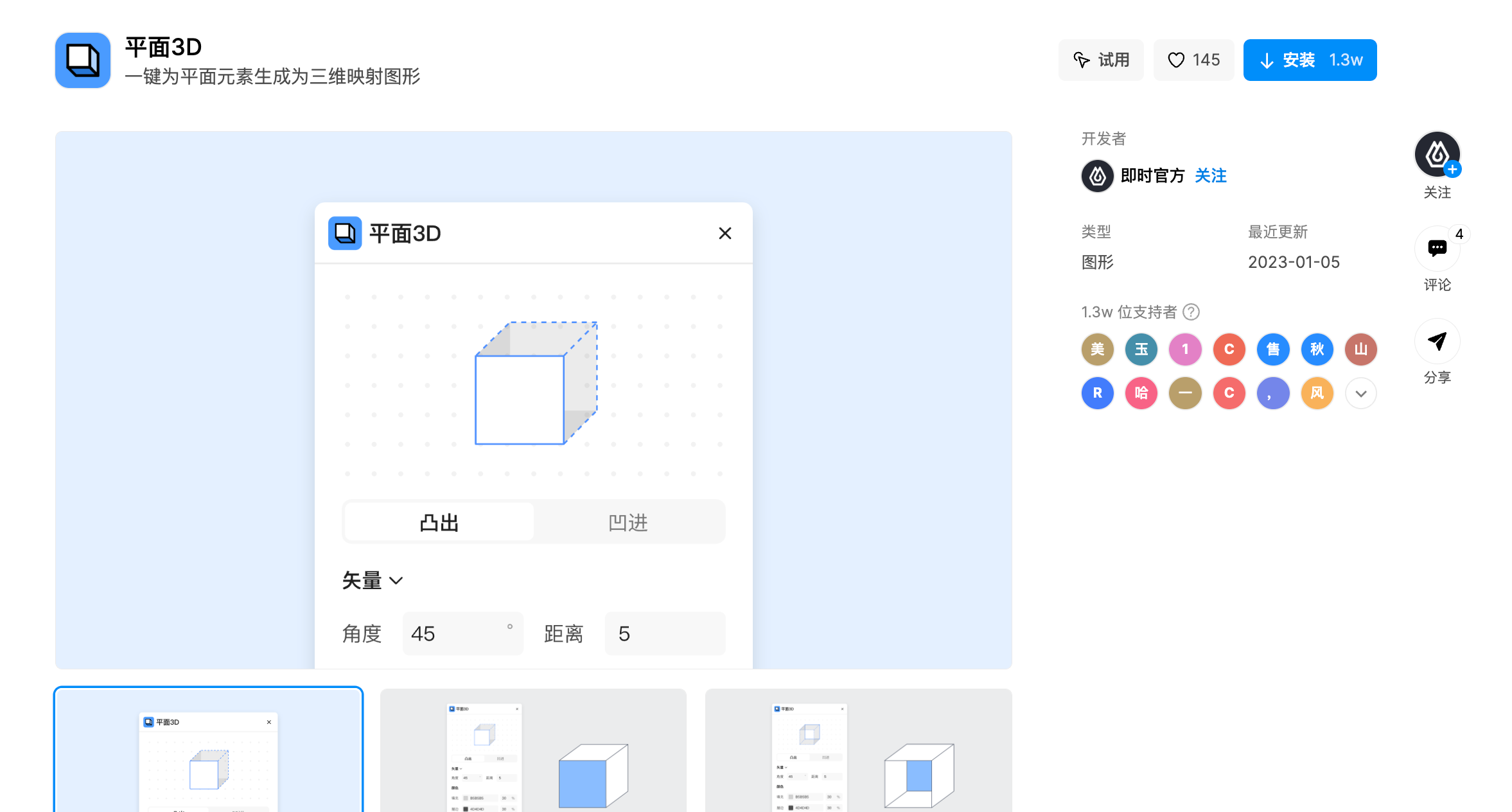Click the sidebar 关注 developer avatar icon
Image resolution: width=1512 pixels, height=812 pixels.
[1437, 155]
